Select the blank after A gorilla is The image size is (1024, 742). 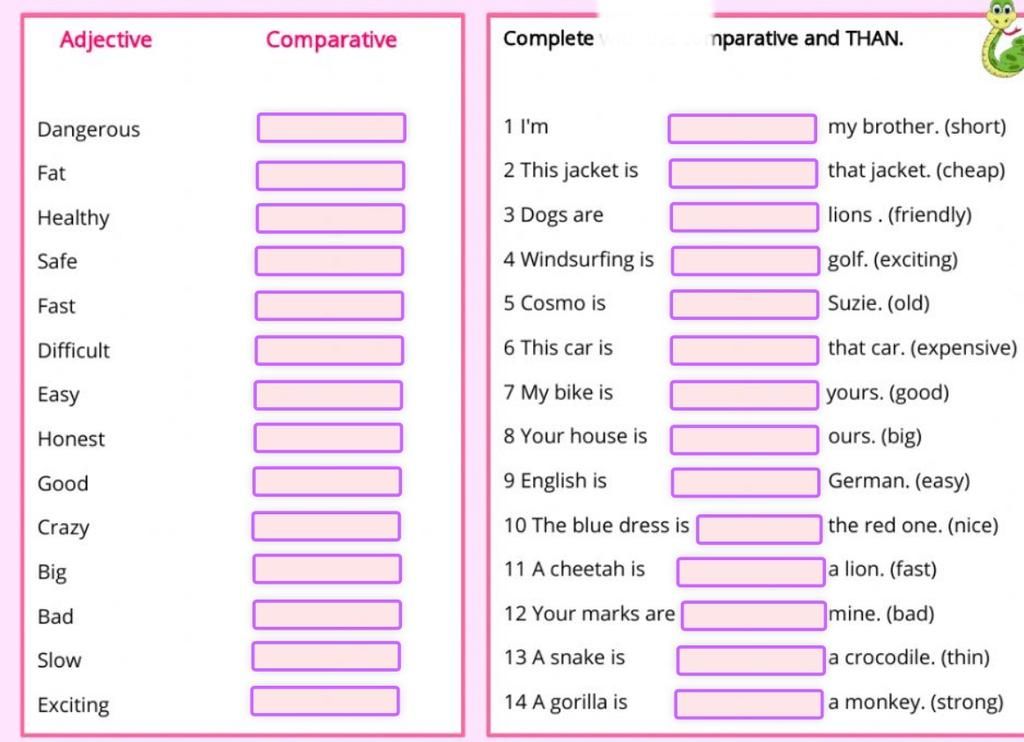pyautogui.click(x=748, y=704)
